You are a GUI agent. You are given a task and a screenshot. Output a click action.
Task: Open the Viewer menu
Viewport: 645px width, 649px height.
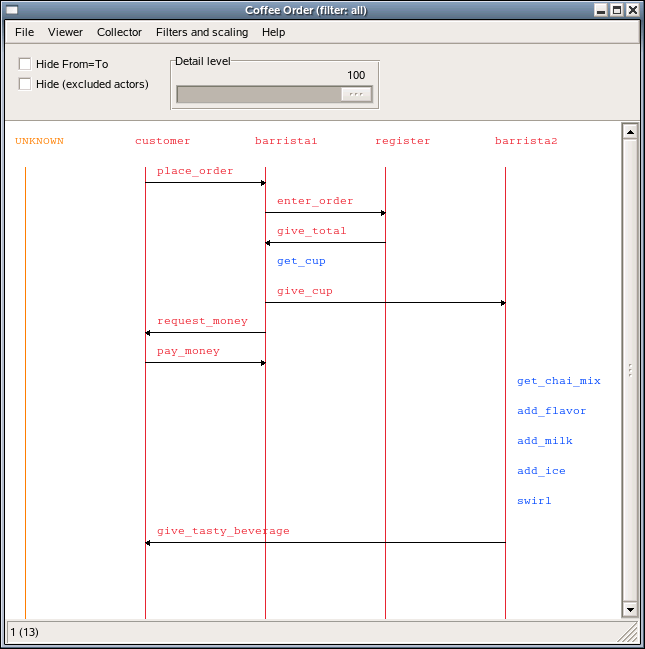click(x=65, y=32)
